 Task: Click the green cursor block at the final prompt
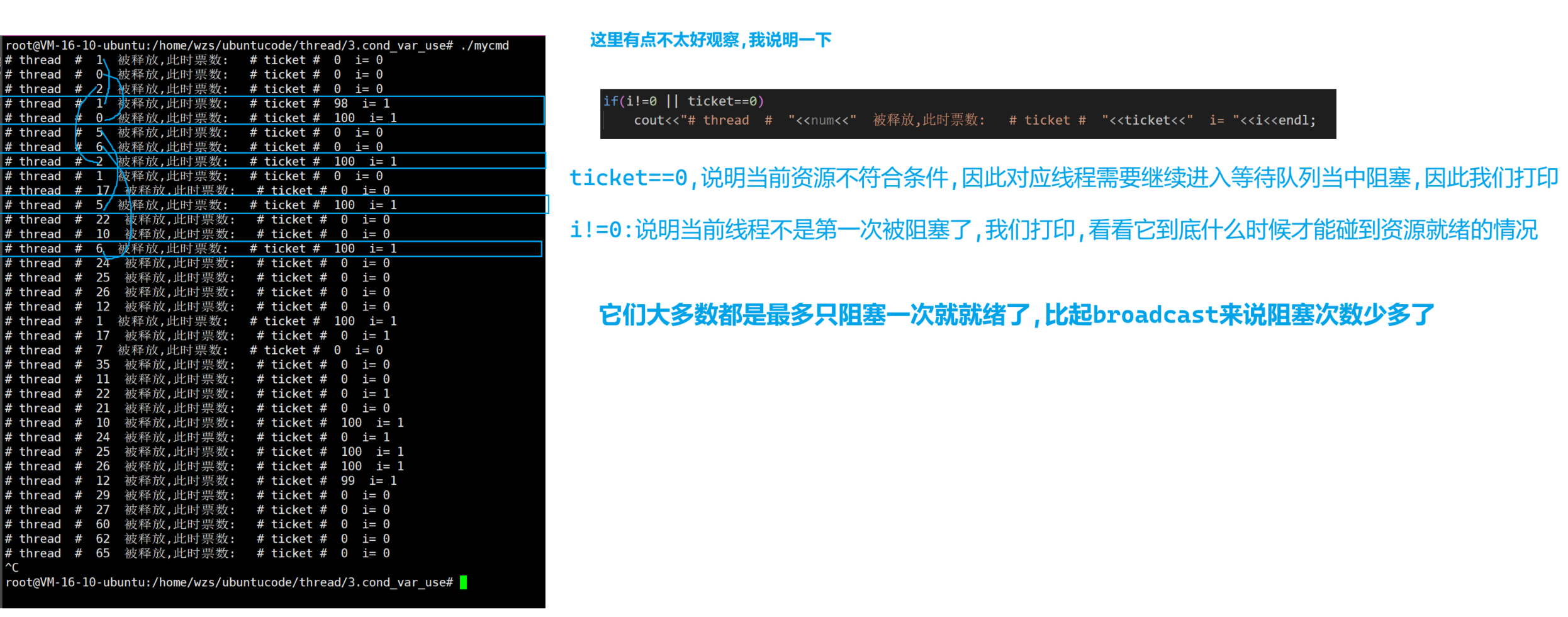[x=464, y=583]
